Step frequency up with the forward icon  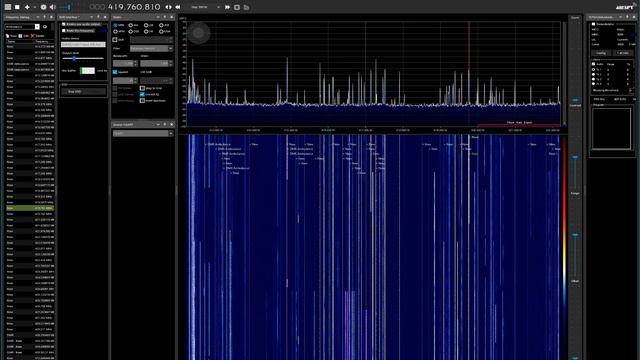227,7
